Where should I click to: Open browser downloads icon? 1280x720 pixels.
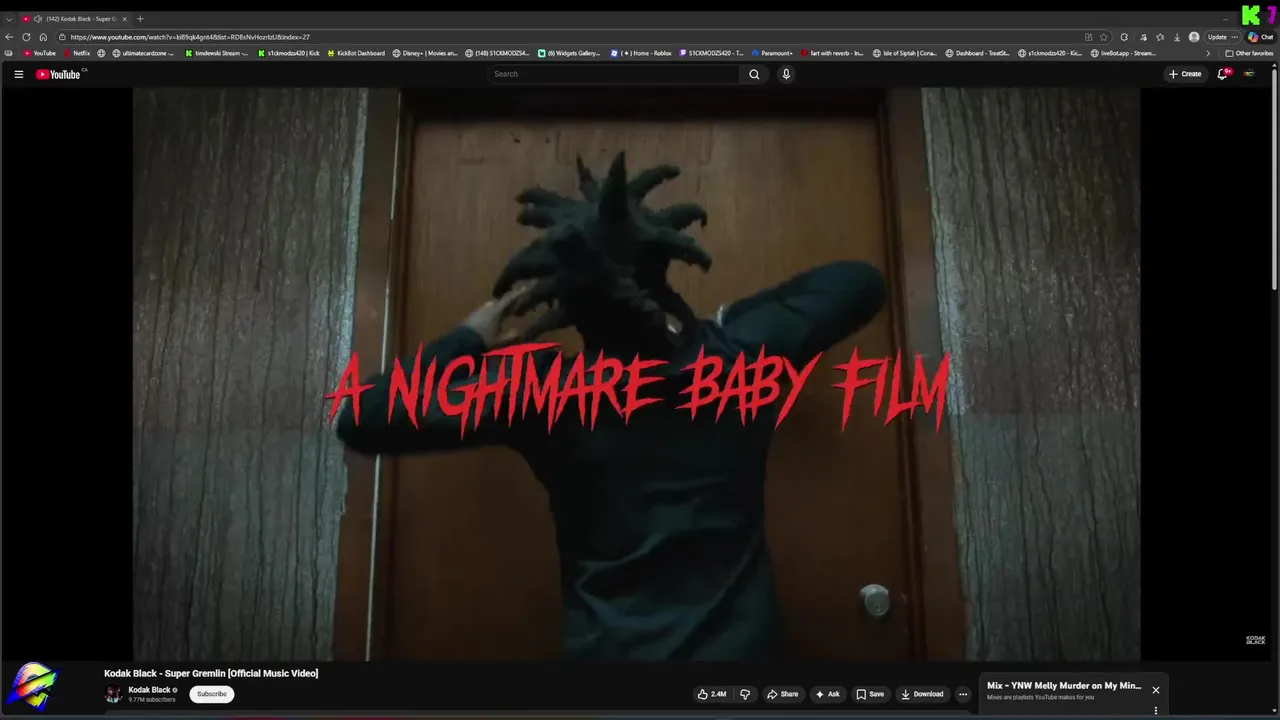1177,37
